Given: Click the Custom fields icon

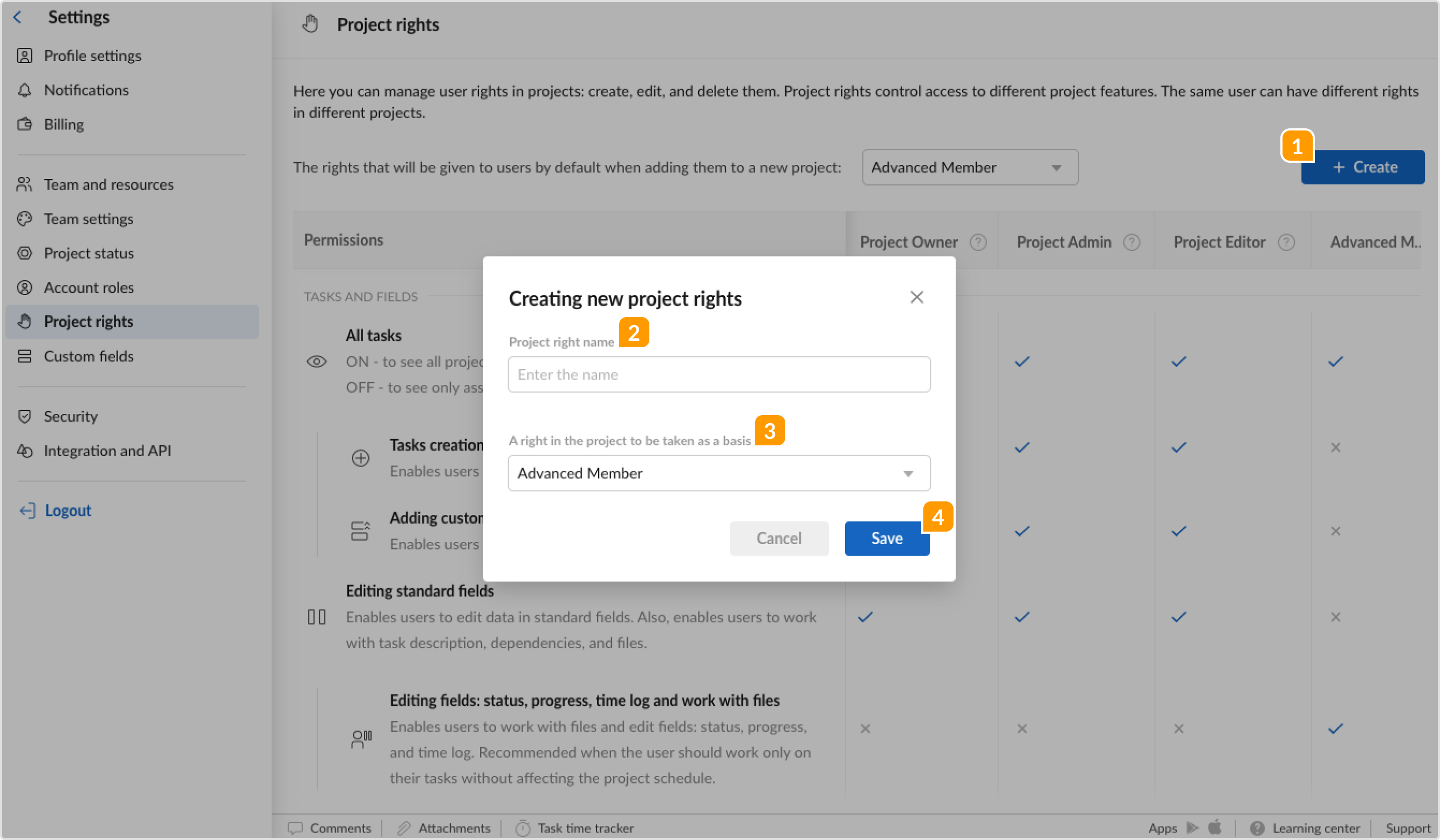Looking at the screenshot, I should tap(25, 356).
